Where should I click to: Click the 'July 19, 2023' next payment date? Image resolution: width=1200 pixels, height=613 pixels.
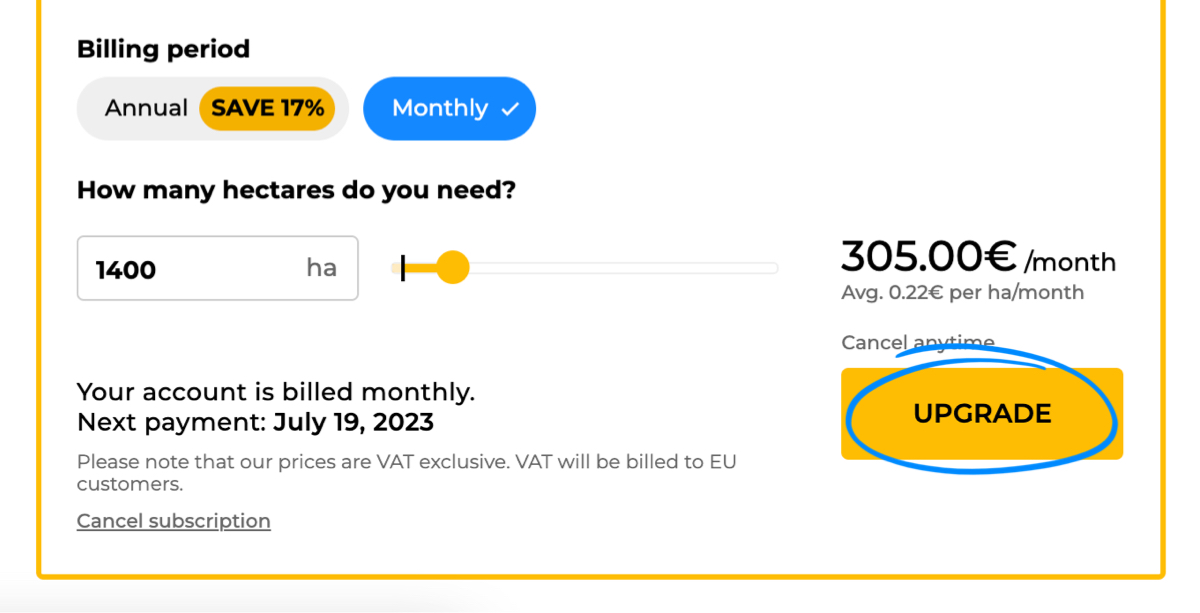click(353, 422)
